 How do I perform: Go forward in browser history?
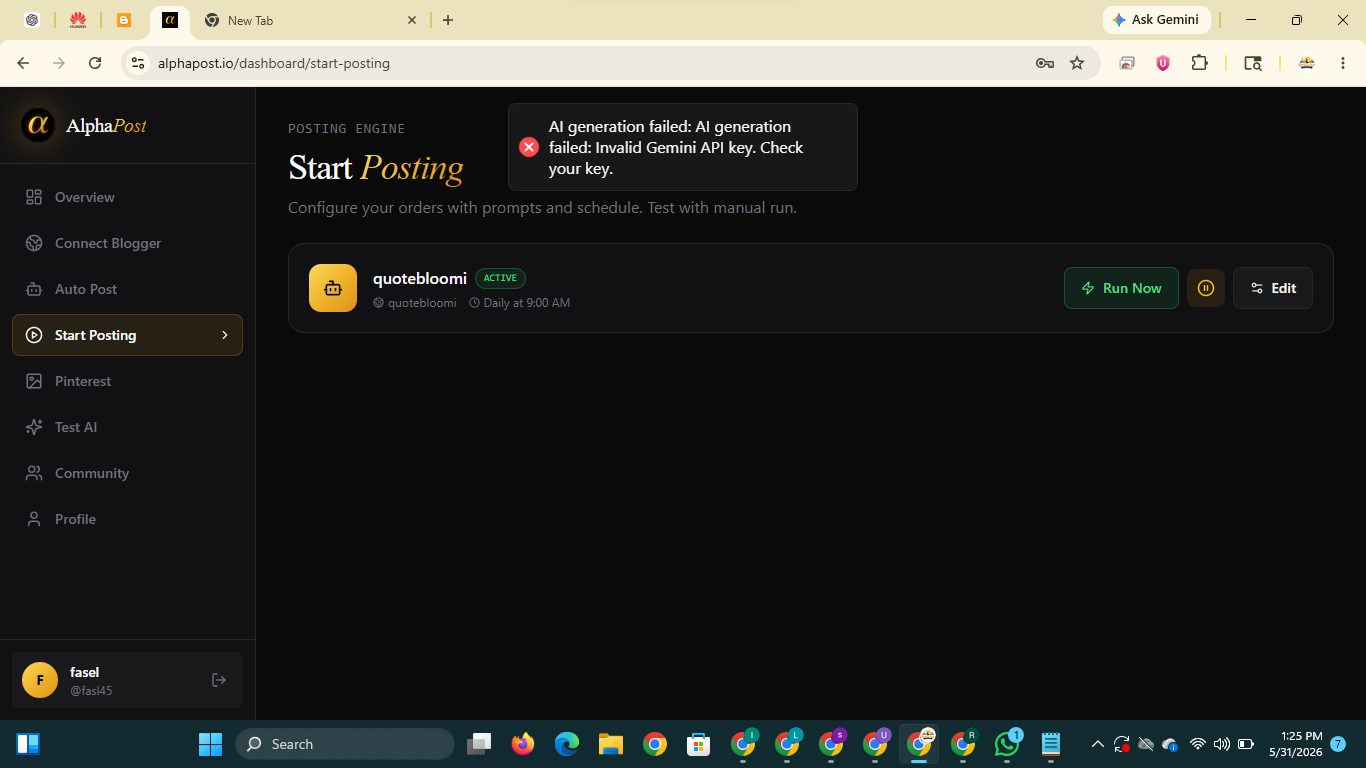coord(59,63)
